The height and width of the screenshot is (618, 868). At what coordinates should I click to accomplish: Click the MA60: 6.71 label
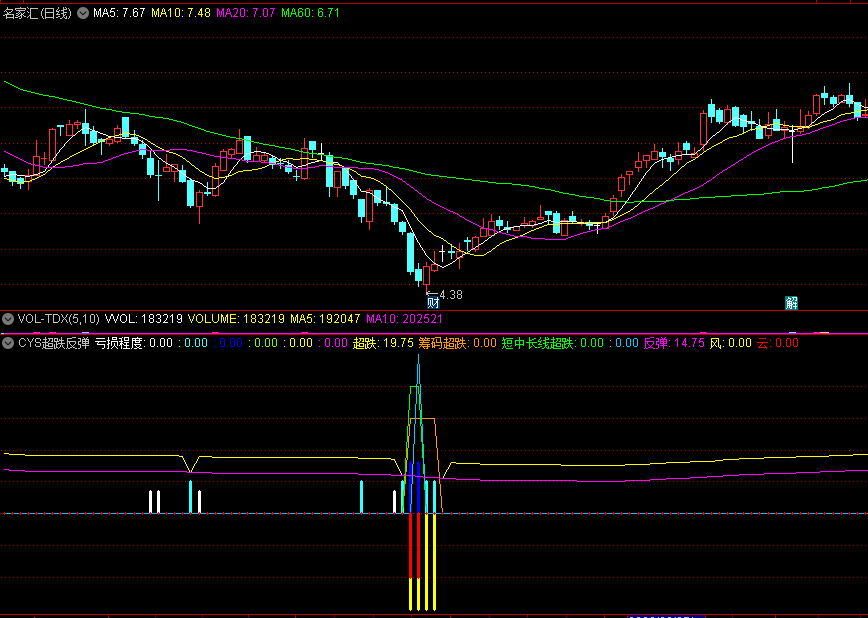point(310,13)
